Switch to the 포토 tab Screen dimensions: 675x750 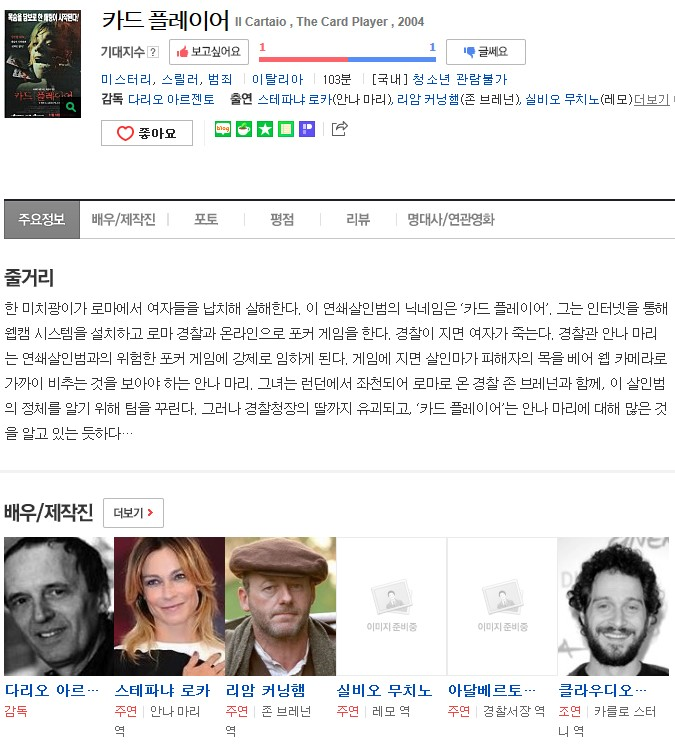(x=206, y=220)
